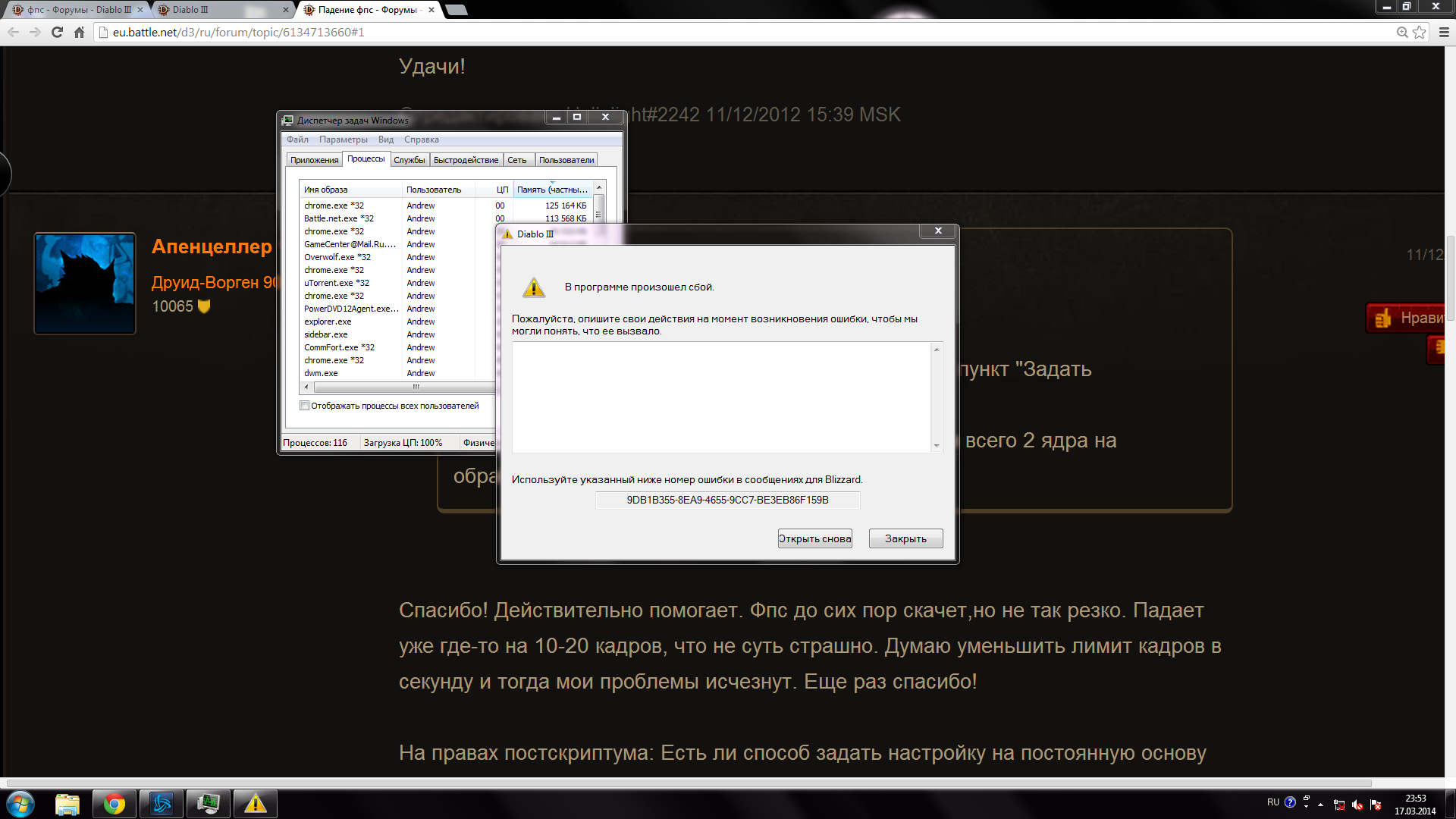This screenshot has height=819, width=1456.
Task: Click process list horizontal scrollbar
Action: tap(403, 387)
